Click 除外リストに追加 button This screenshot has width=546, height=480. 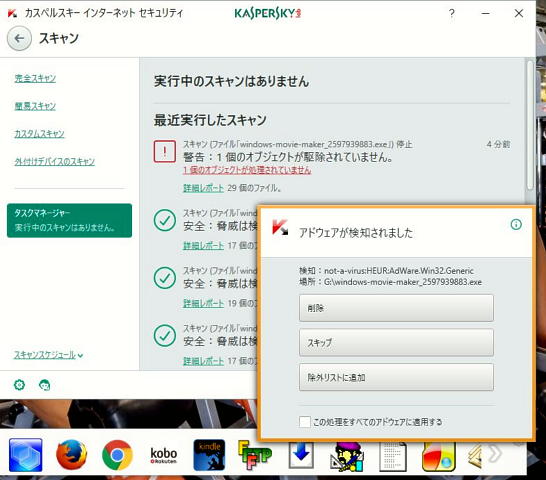[396, 377]
